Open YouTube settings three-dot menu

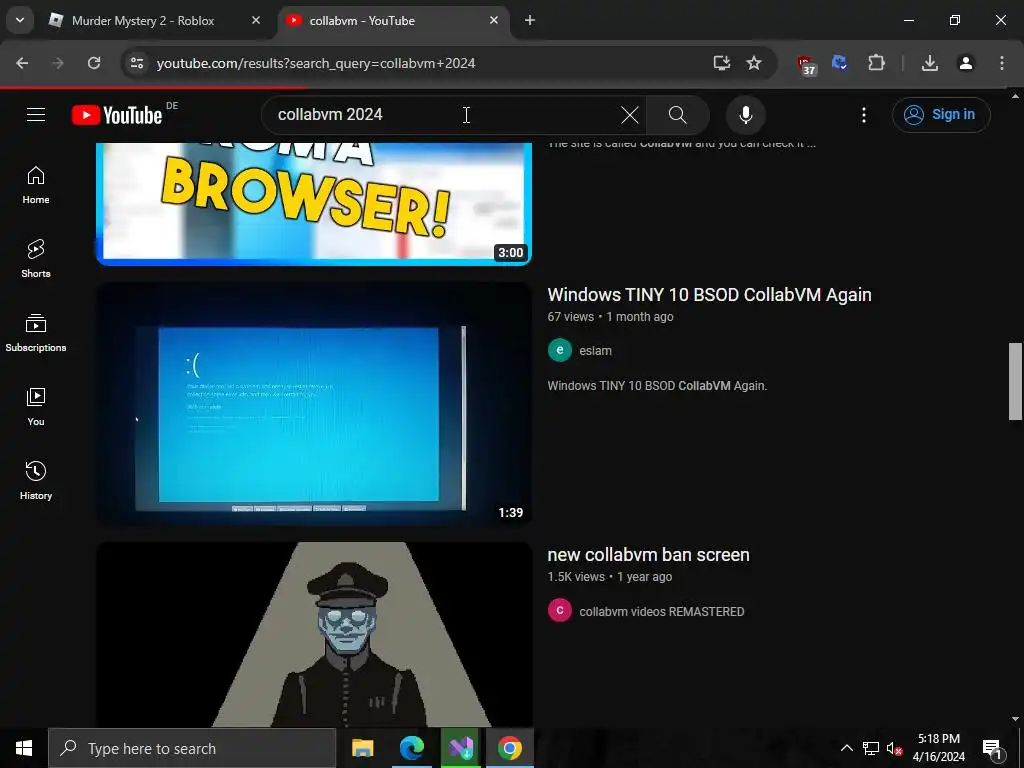(864, 115)
